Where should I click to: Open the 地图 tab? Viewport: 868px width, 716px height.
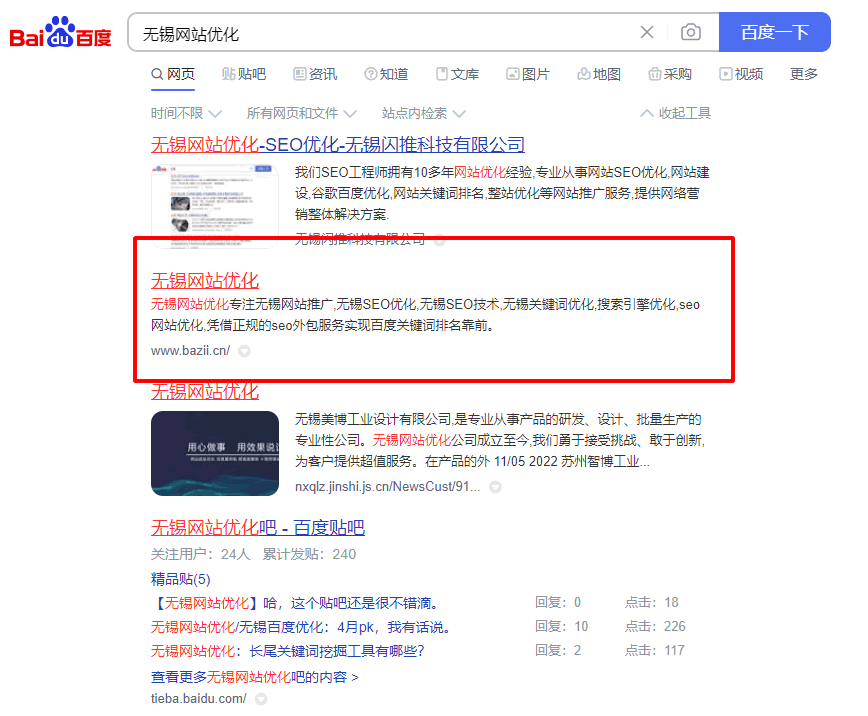point(598,74)
